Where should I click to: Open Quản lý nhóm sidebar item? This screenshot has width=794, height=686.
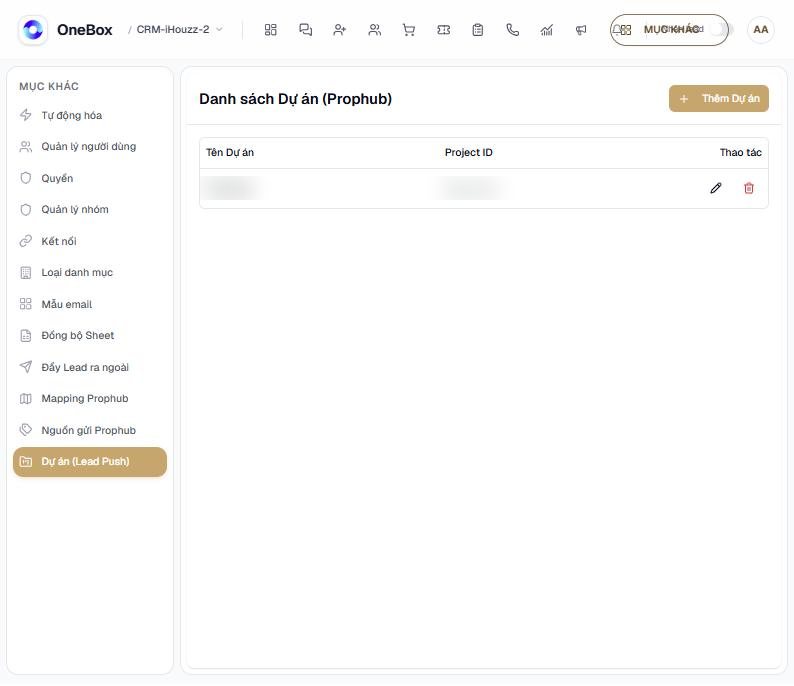[x=90, y=210]
